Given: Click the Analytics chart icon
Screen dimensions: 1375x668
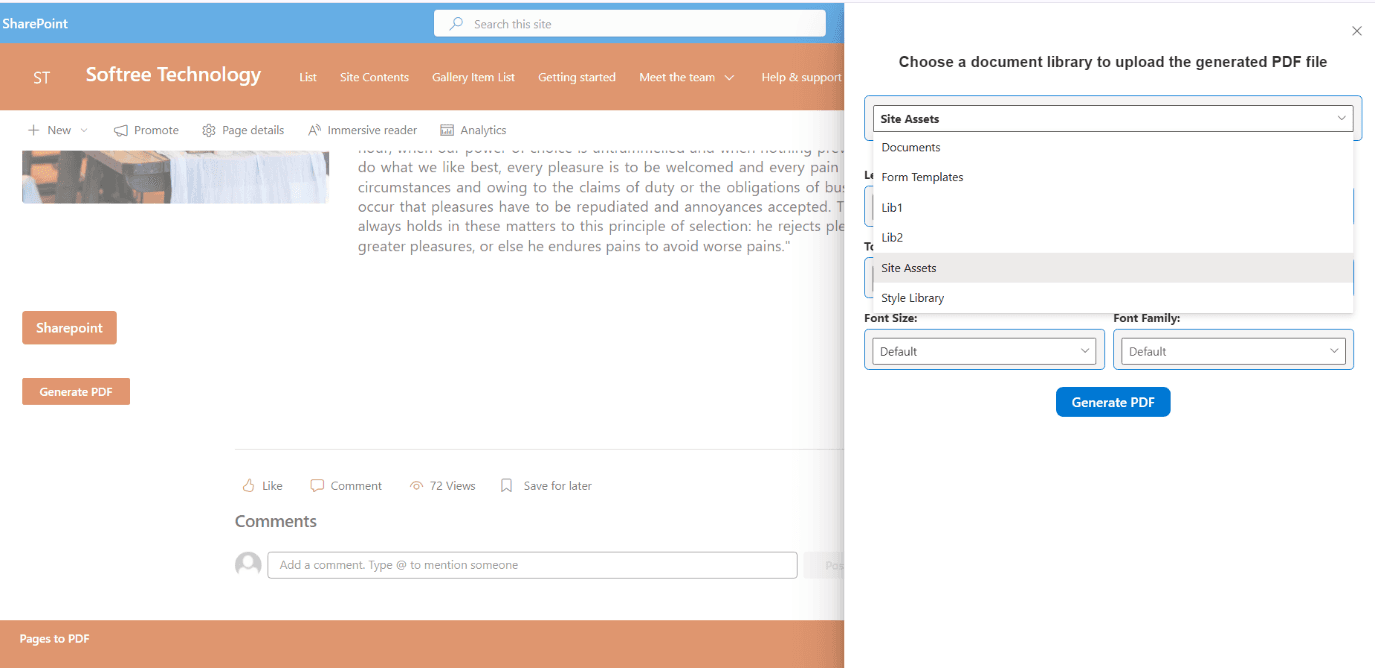Looking at the screenshot, I should [x=447, y=130].
